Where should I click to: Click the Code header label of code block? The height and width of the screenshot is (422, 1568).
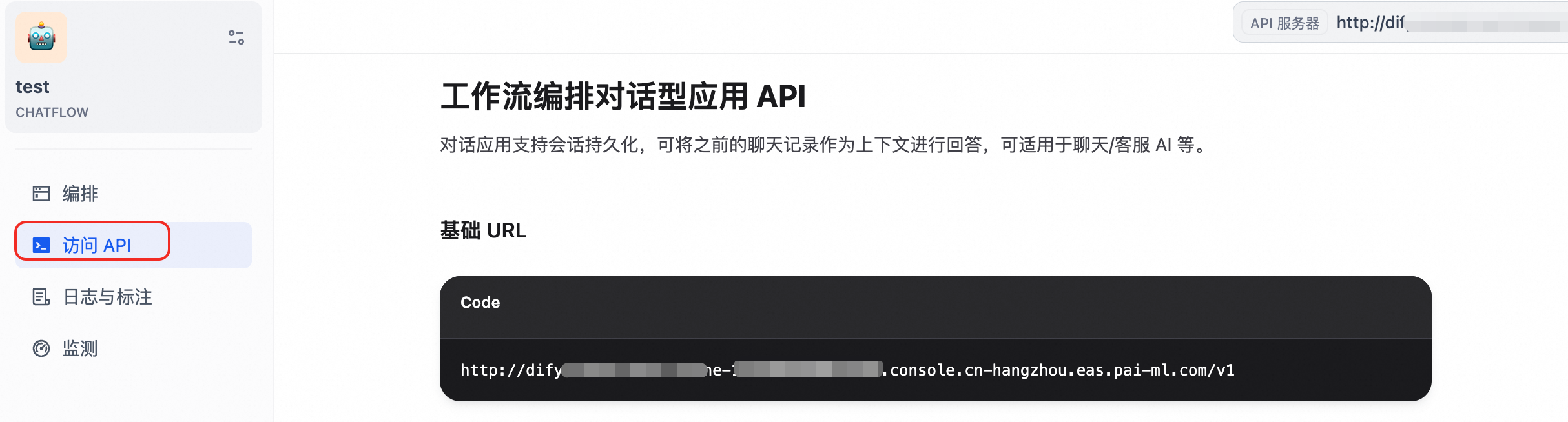(480, 303)
